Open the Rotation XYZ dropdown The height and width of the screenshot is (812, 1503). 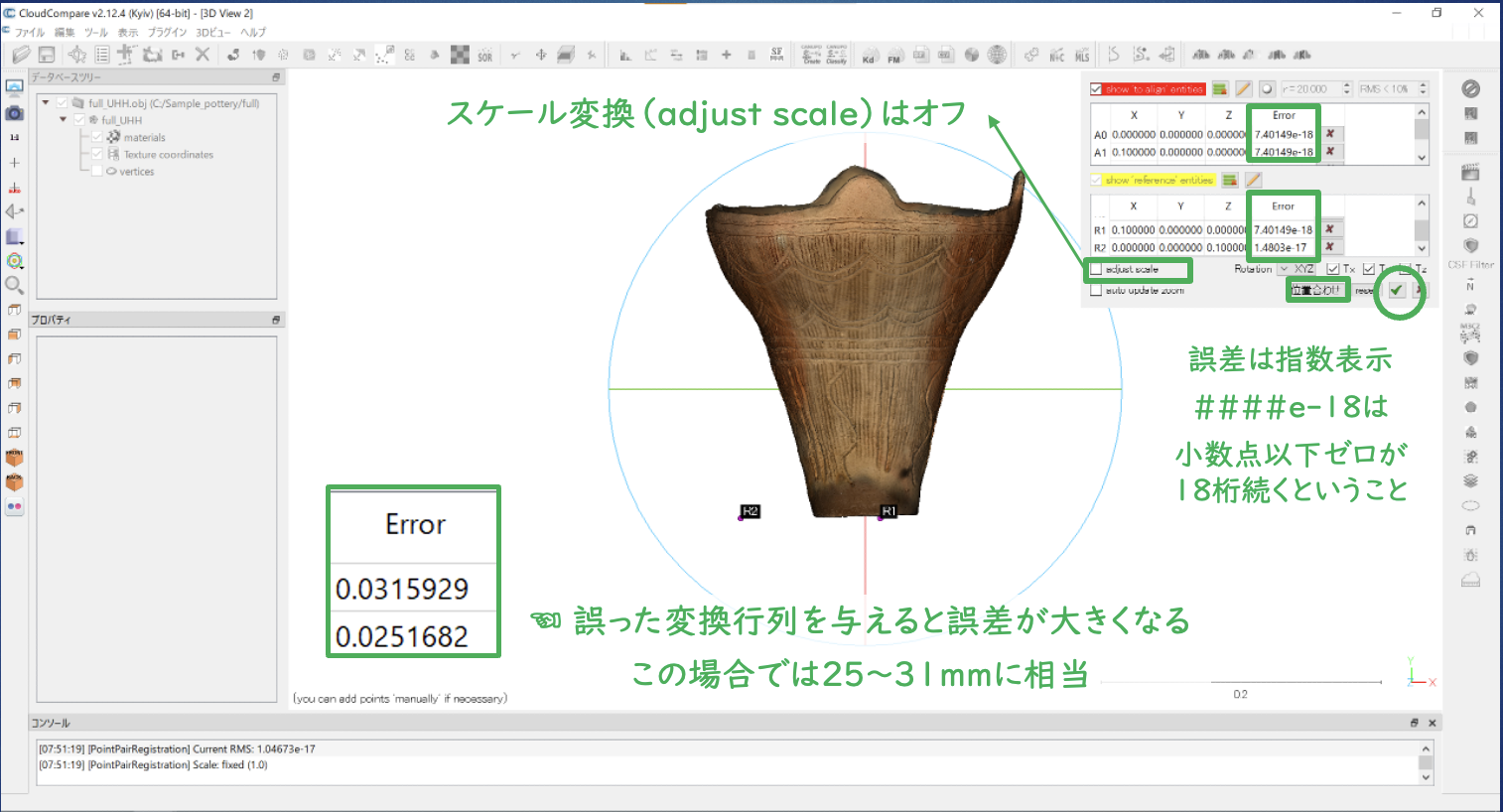(x=1297, y=269)
